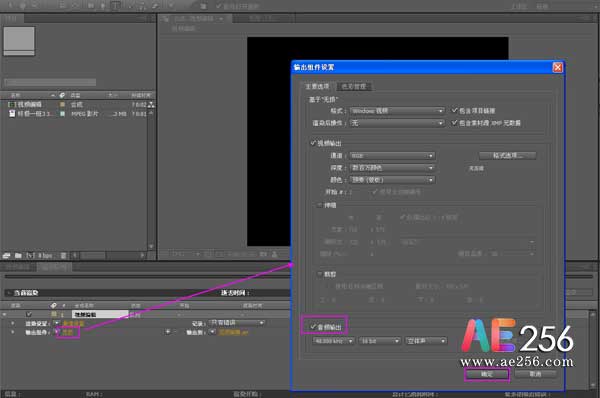Viewport: 600px width, 398px height.
Task: Click the label tag icon in render queue header
Action: pos(53,305)
